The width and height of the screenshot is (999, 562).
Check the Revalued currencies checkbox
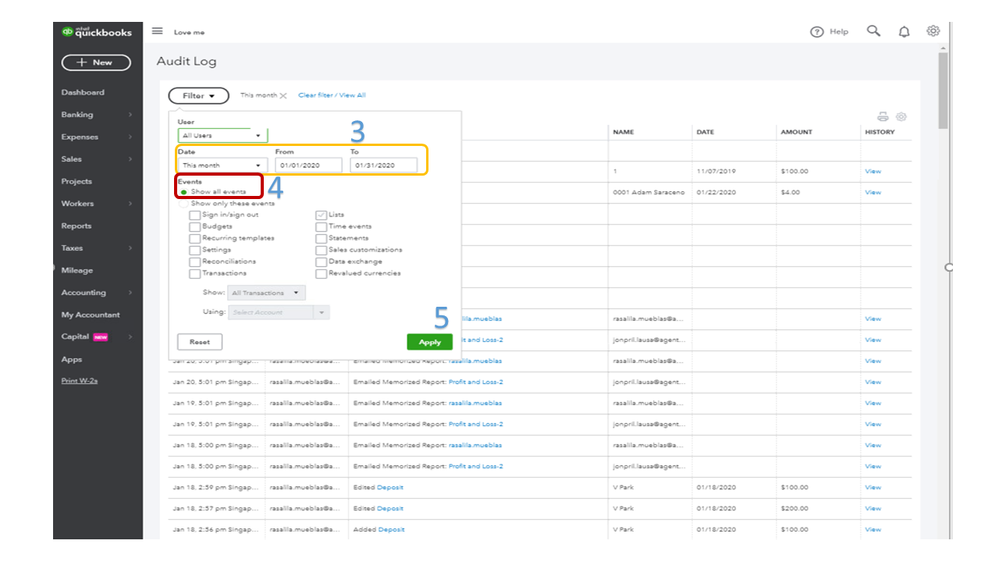321,273
